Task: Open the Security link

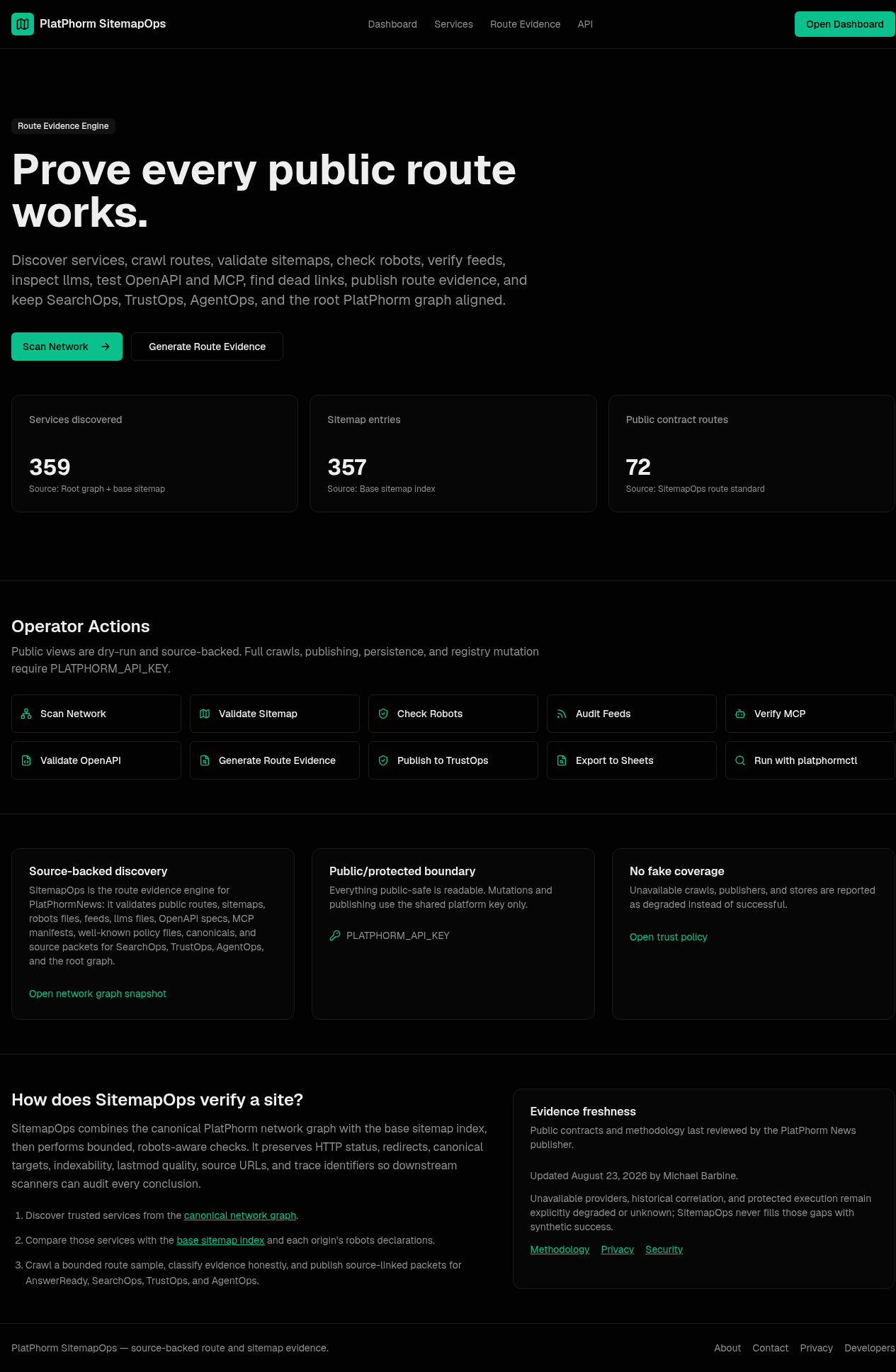Action: 664,1249
